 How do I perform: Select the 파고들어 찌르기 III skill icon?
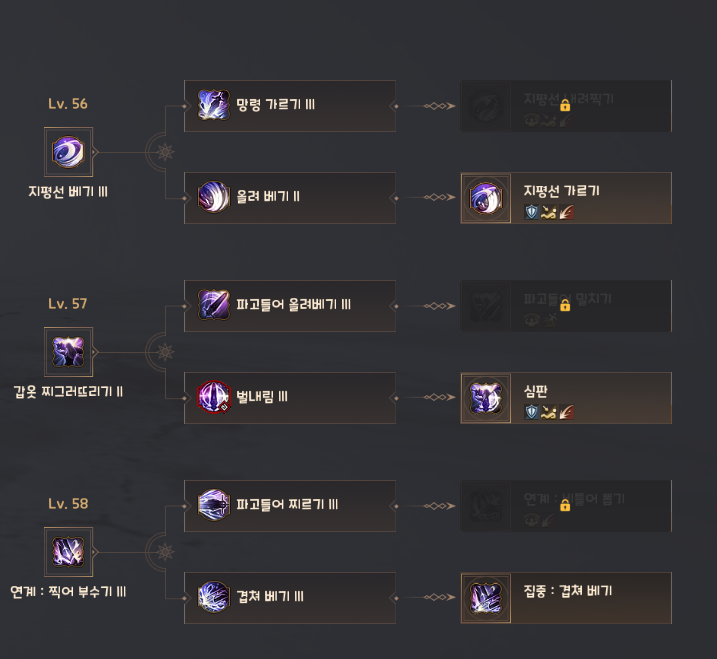(214, 505)
